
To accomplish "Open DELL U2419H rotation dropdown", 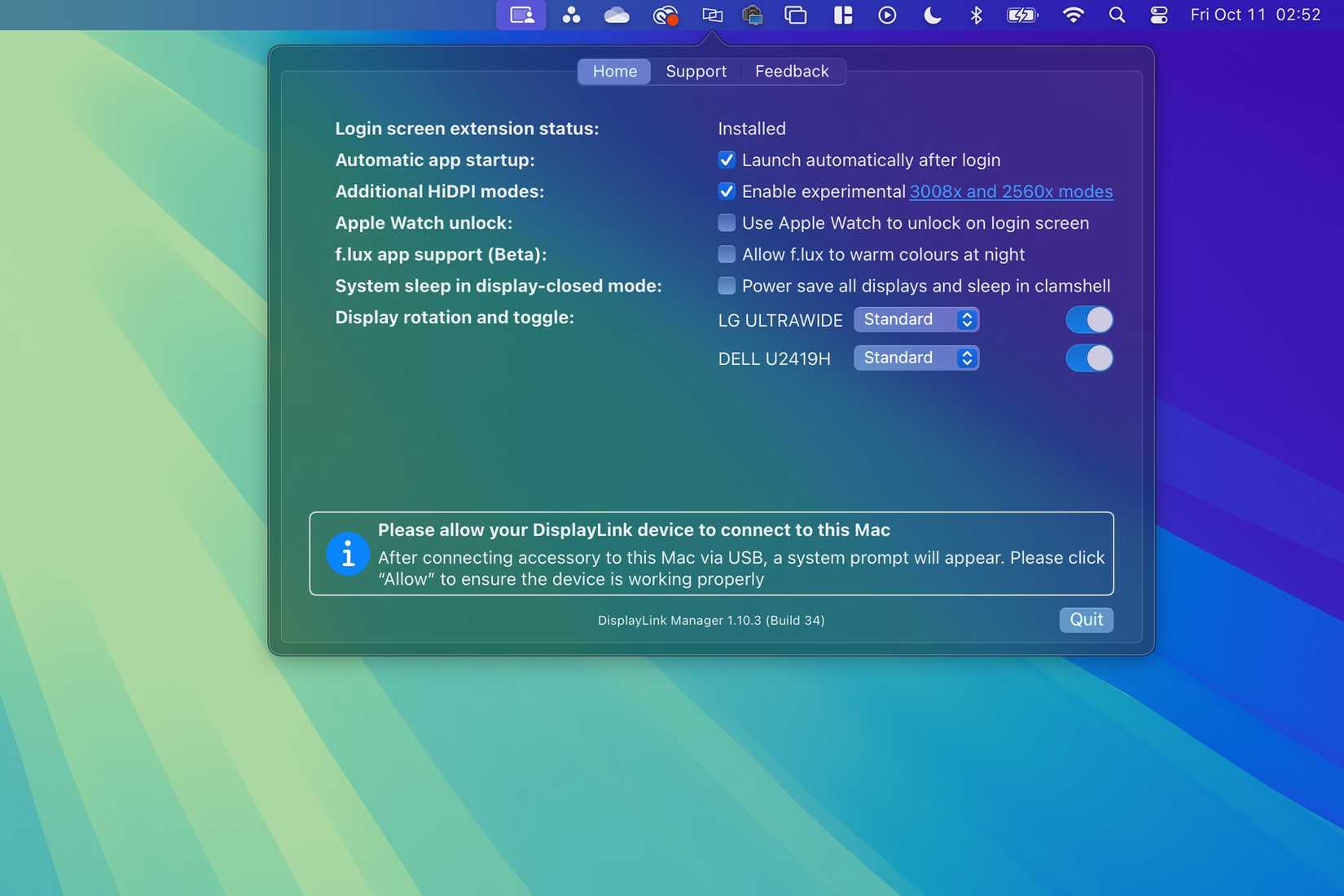I will point(916,358).
